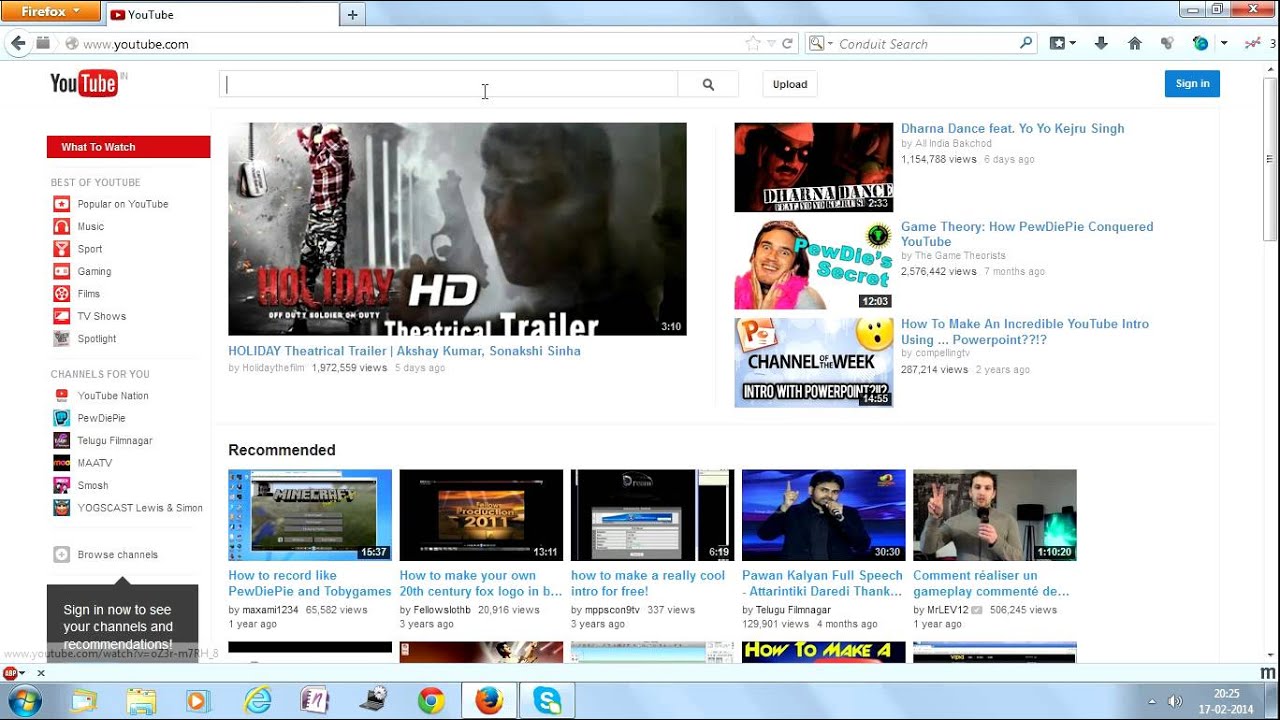
Task: Click the page vertical scrollbar thumb
Action: 1270,157
